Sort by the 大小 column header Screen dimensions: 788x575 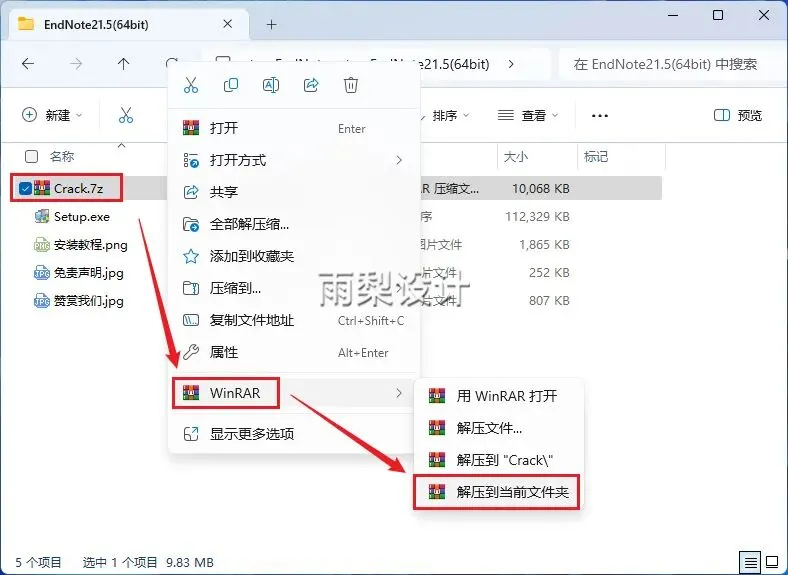click(x=516, y=156)
